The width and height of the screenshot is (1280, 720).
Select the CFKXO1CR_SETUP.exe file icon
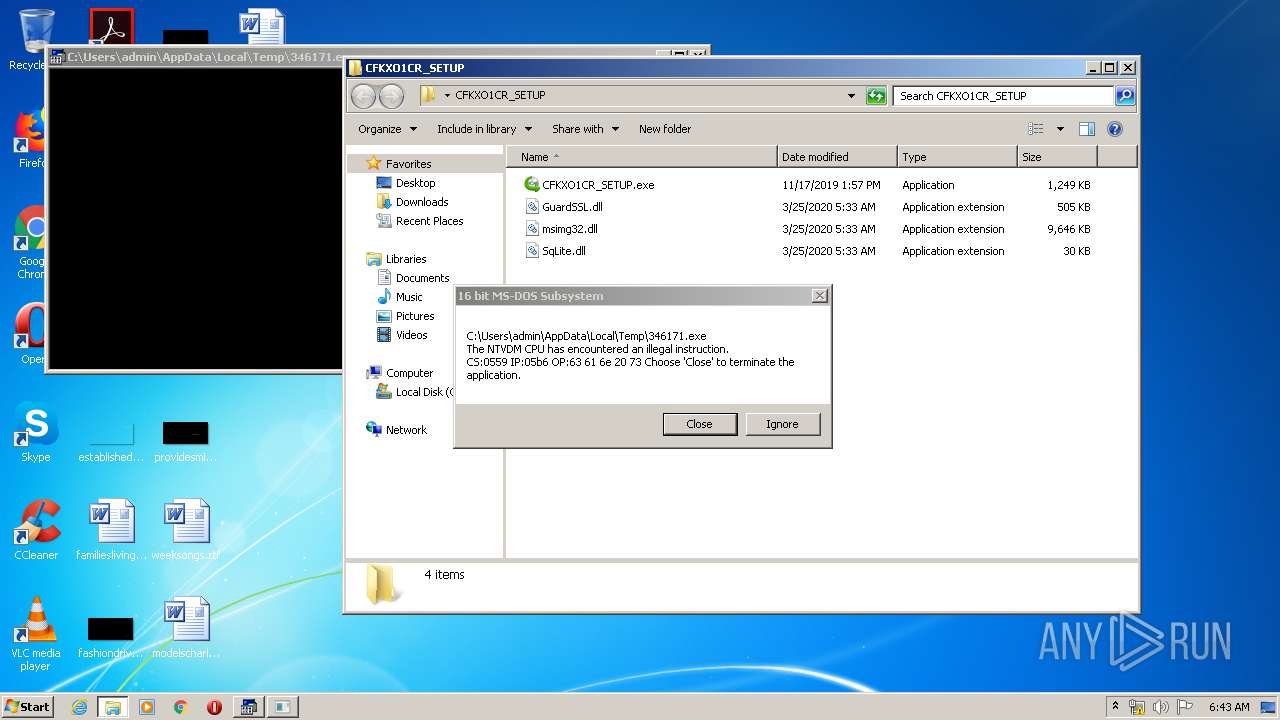click(x=532, y=185)
